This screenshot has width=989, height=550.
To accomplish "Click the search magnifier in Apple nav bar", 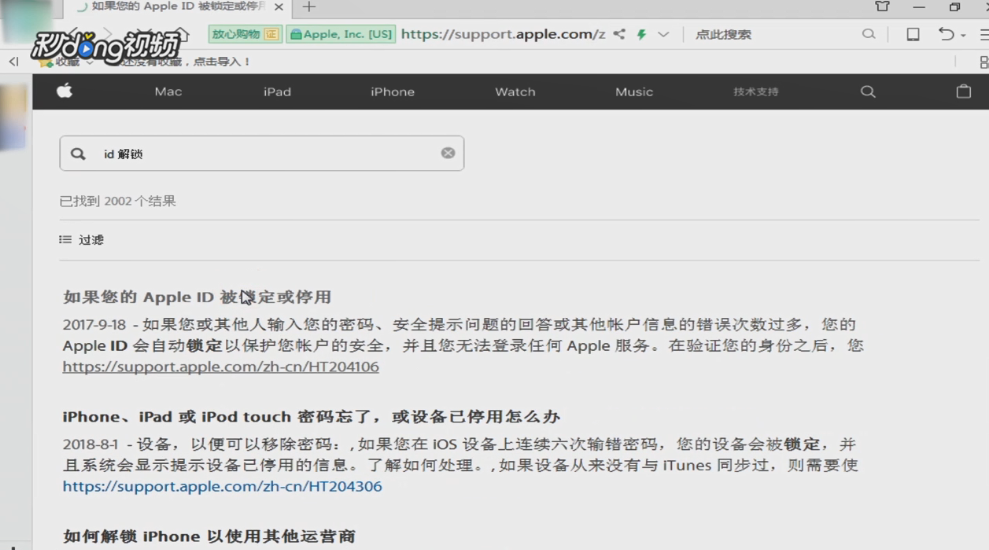I will 868,92.
